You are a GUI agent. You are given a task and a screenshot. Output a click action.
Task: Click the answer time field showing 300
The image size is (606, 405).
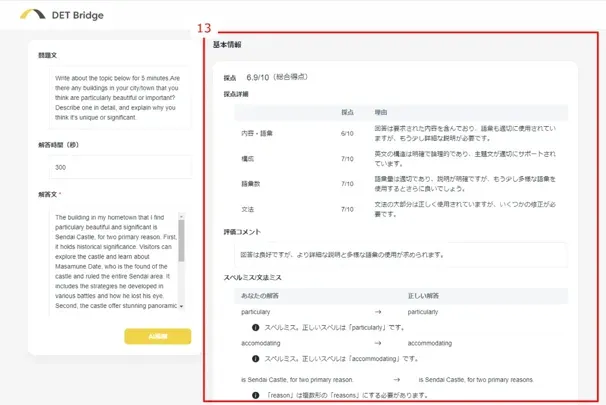coord(120,167)
